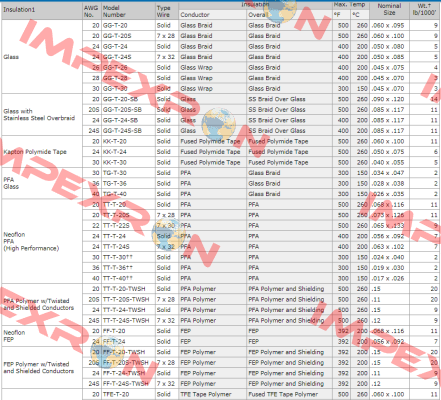Screen dimensions: 441x400
Task: Select model number GG-T-24-SB
Action: (120, 120)
